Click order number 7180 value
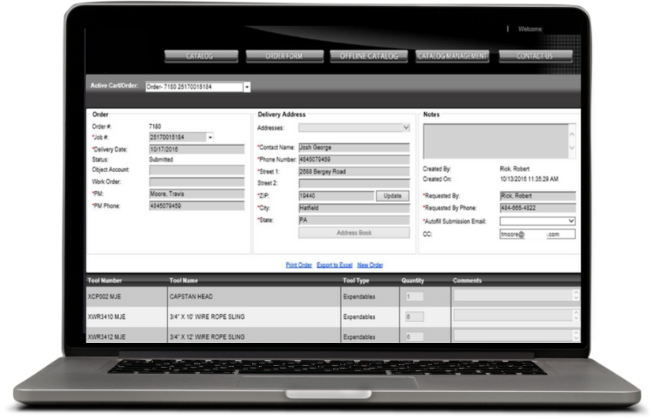The height and width of the screenshot is (419, 653). coord(155,126)
